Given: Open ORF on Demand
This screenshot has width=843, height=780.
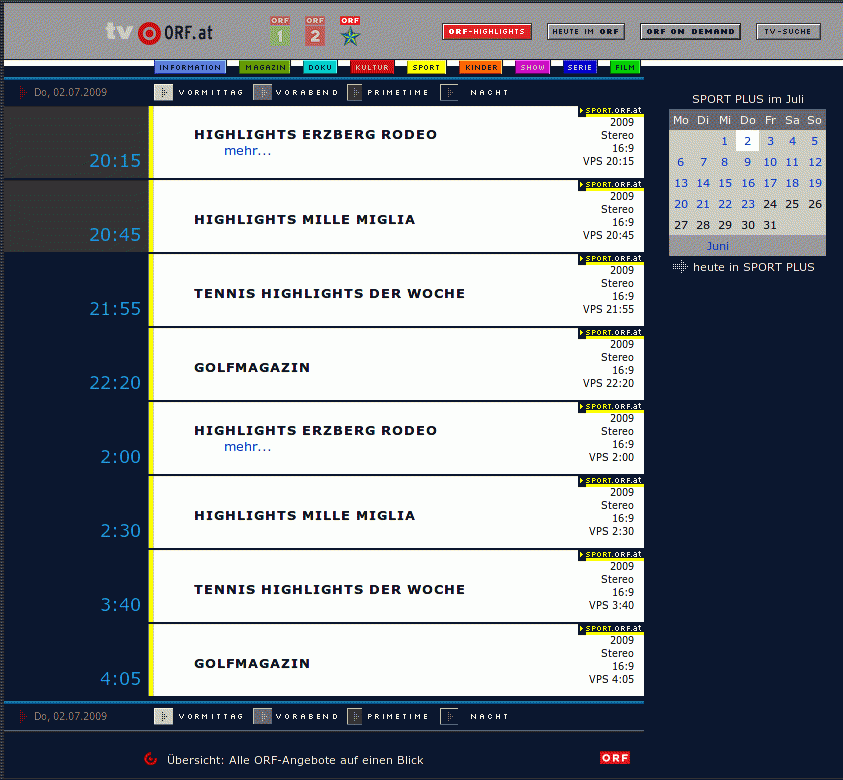Looking at the screenshot, I should [x=690, y=31].
